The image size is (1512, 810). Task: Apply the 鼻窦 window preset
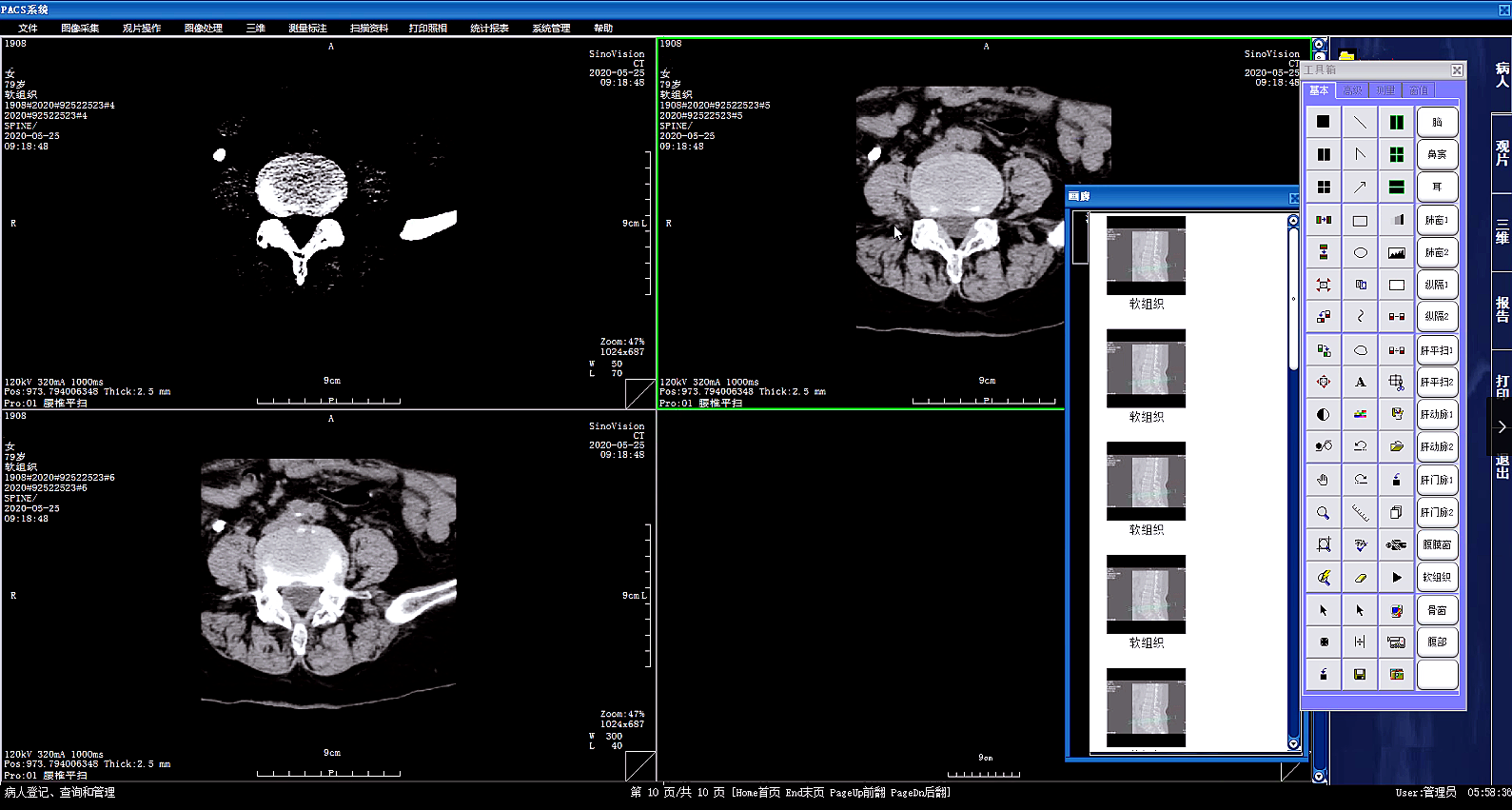(1437, 154)
